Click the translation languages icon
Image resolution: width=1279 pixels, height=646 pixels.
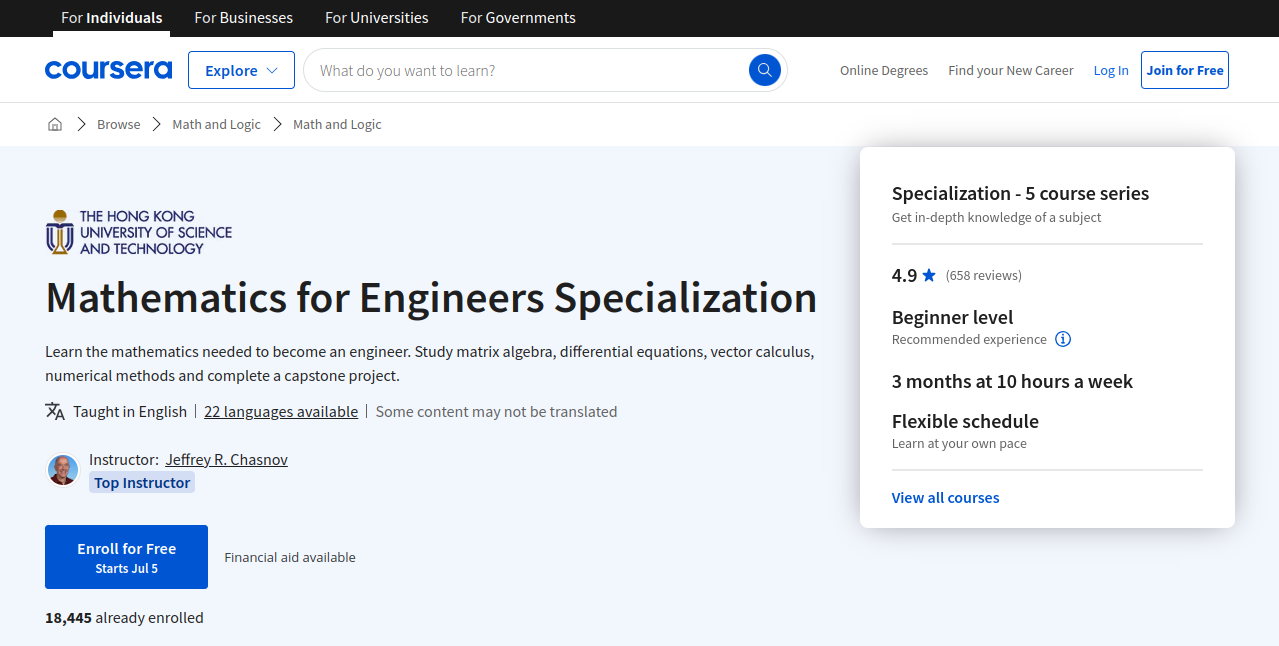[x=55, y=411]
